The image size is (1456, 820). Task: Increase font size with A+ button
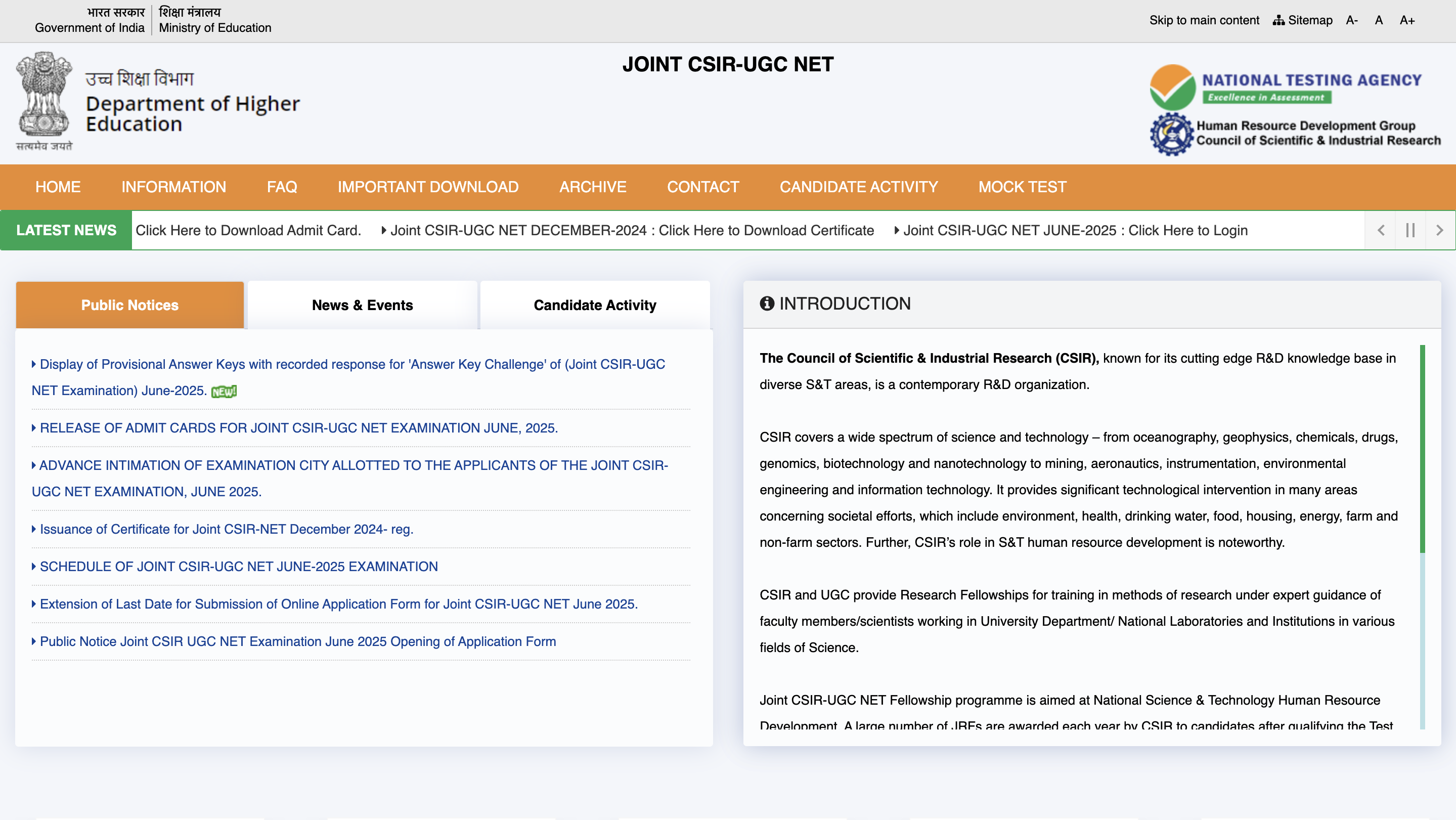pyautogui.click(x=1407, y=20)
